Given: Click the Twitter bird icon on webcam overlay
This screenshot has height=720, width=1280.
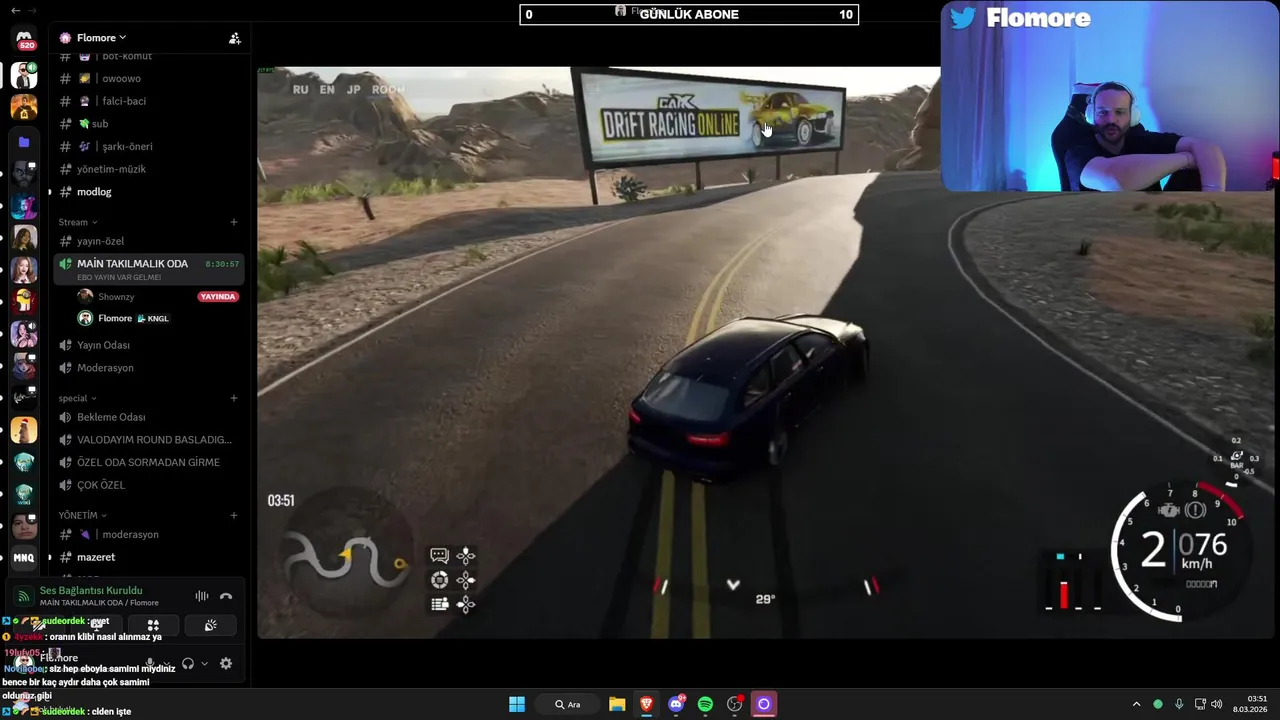Looking at the screenshot, I should [x=963, y=18].
